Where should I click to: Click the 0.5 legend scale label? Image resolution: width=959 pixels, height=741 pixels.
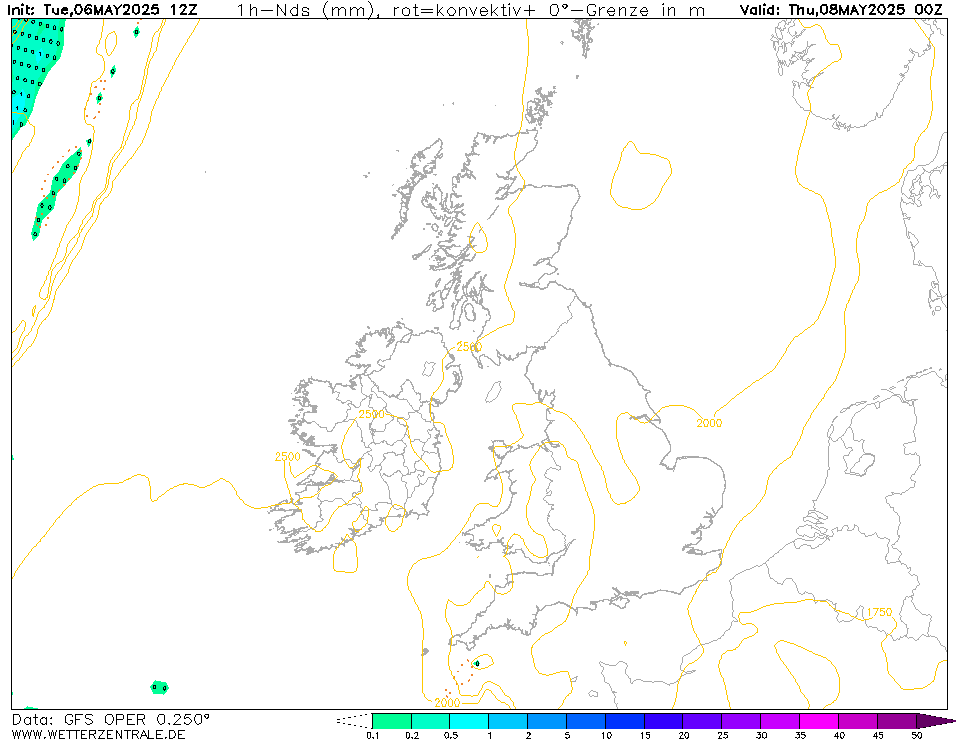point(450,735)
